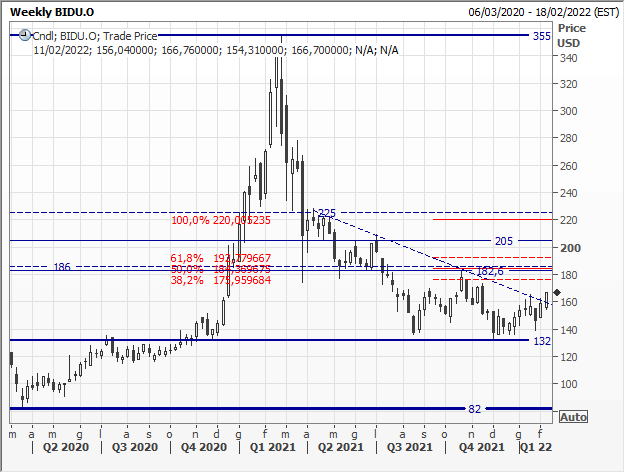625x473 pixels.
Task: Click the Weekly BIDU.O chart title
Action: [52, 11]
